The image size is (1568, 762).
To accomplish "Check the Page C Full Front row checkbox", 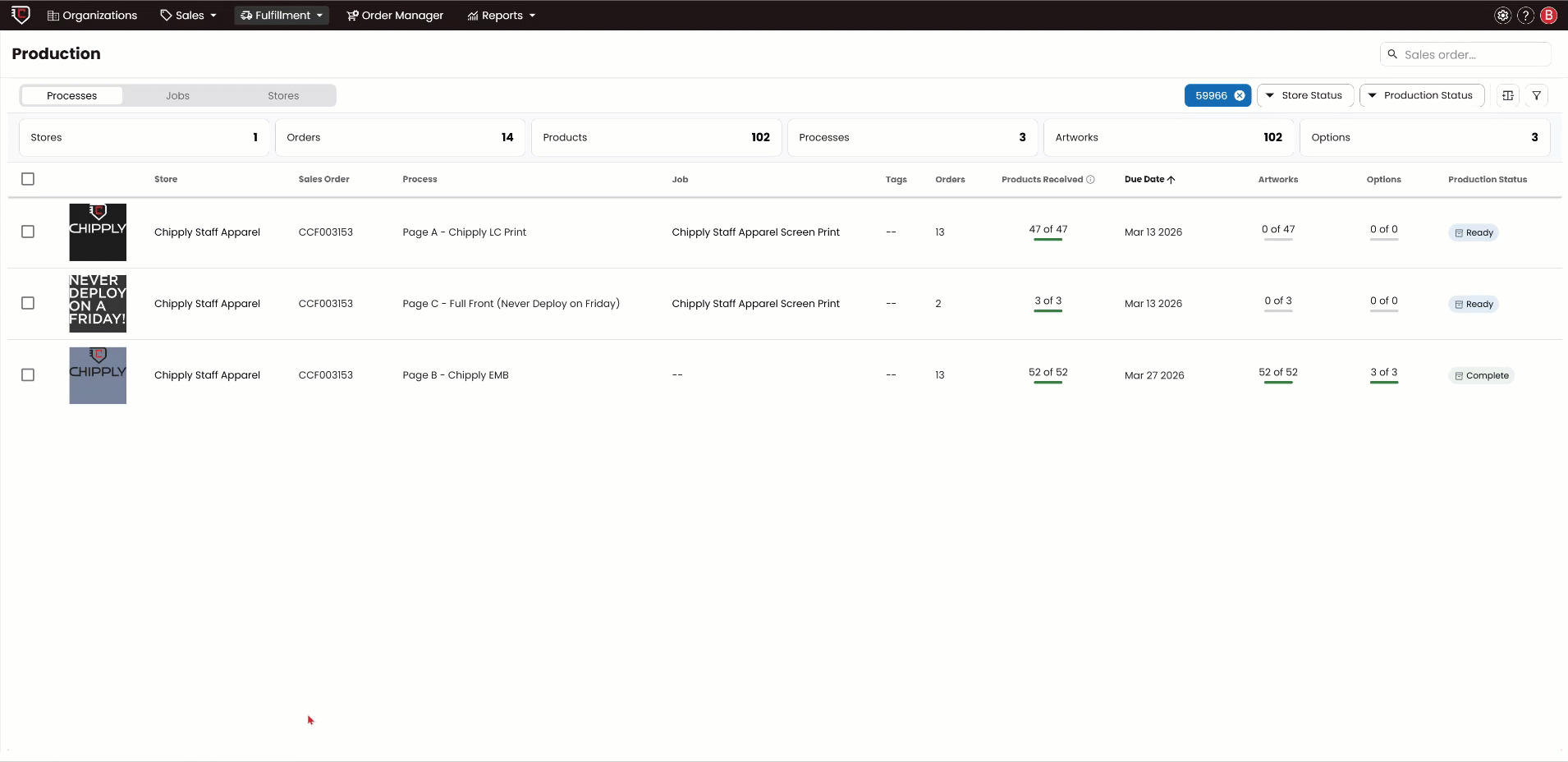I will click(x=28, y=303).
